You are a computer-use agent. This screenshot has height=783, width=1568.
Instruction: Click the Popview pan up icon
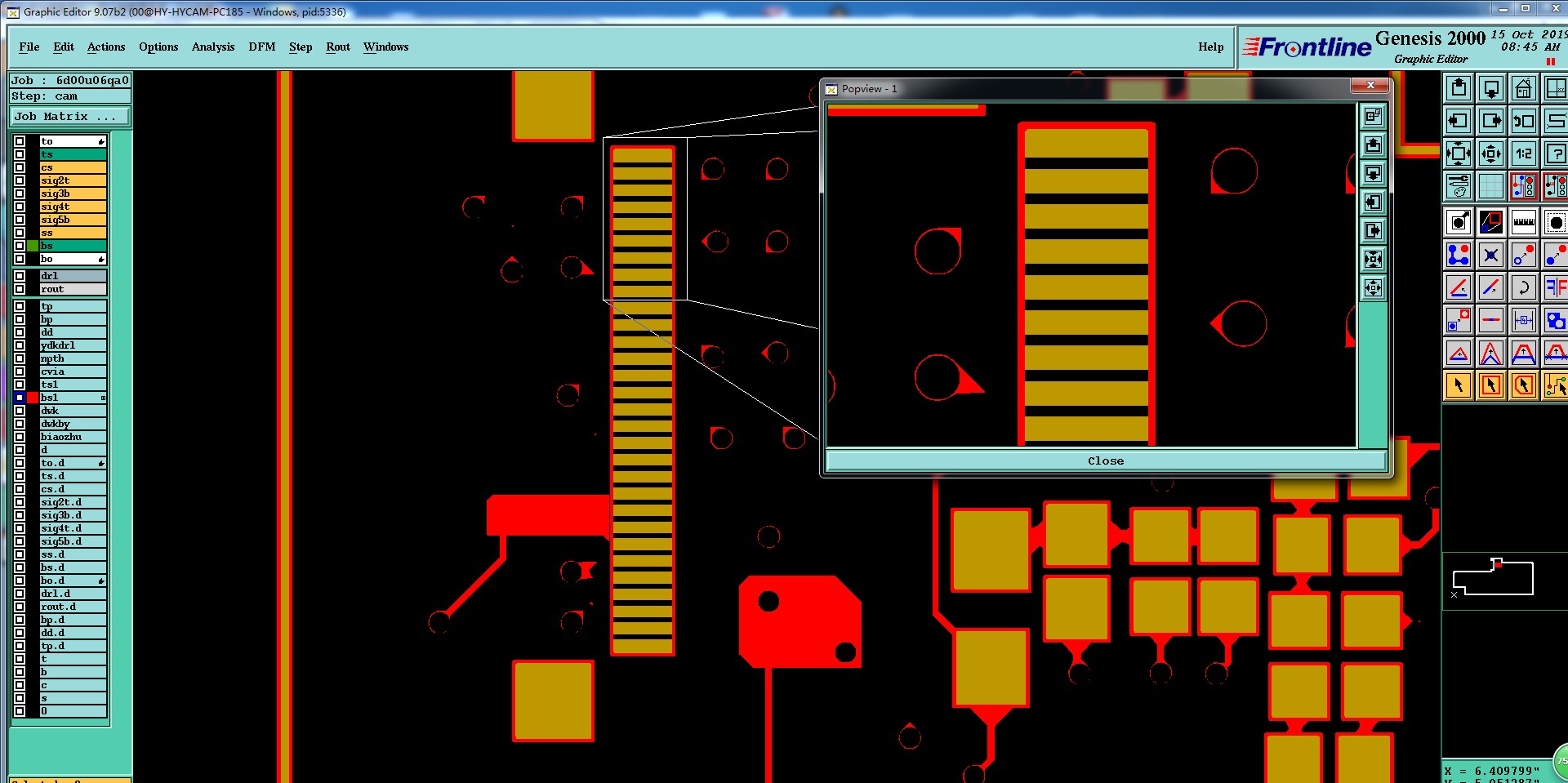(x=1374, y=145)
